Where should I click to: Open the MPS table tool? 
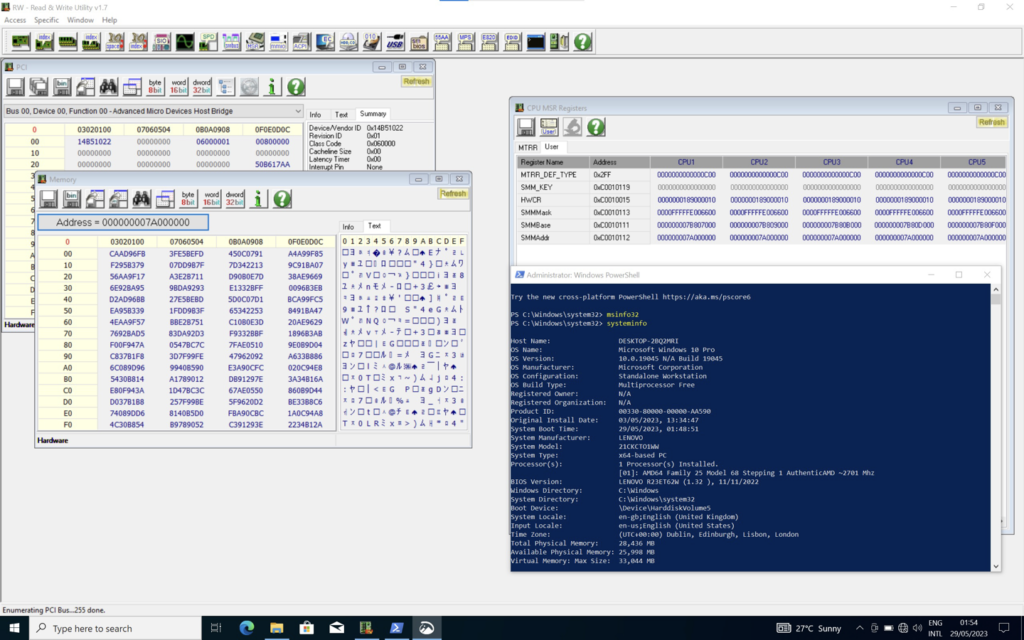466,42
